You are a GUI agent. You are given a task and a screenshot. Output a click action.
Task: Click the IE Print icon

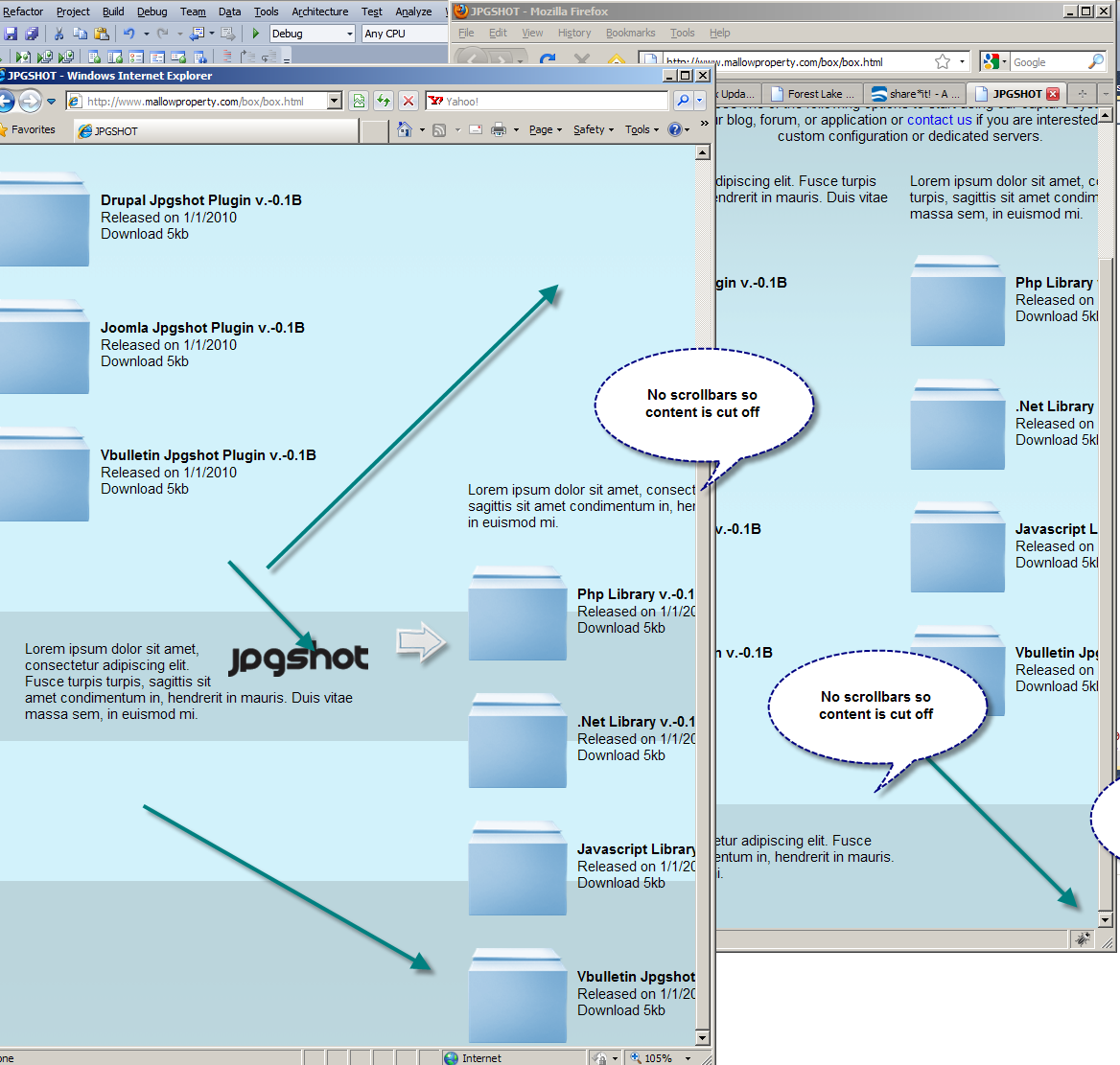pyautogui.click(x=499, y=130)
